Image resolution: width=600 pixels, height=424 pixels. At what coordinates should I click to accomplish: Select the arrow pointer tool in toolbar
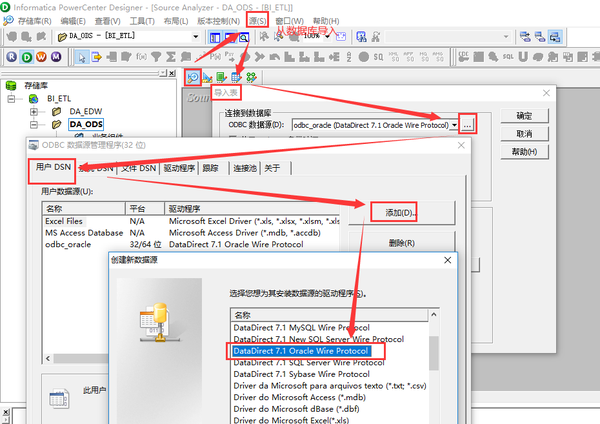click(x=82, y=57)
